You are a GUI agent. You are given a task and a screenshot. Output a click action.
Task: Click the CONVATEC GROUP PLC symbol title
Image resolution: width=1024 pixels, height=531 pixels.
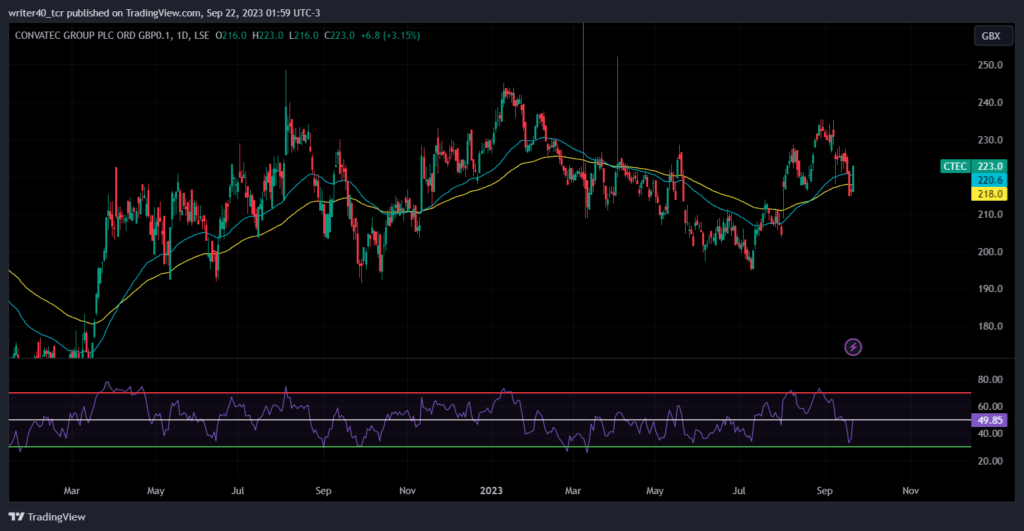pyautogui.click(x=93, y=35)
